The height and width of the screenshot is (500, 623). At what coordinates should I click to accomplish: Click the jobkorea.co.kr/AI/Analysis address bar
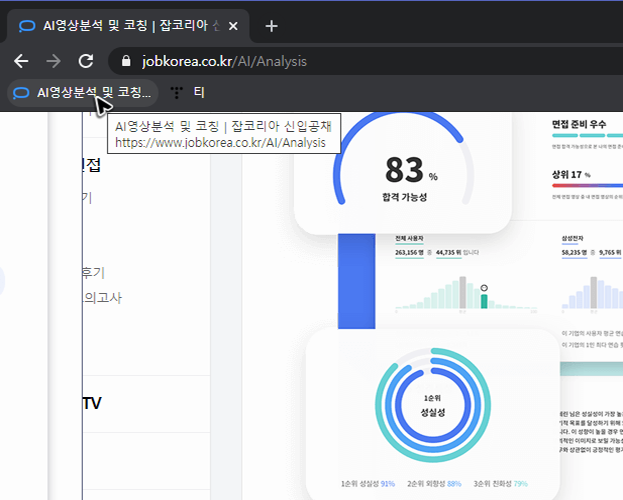[x=366, y=61]
